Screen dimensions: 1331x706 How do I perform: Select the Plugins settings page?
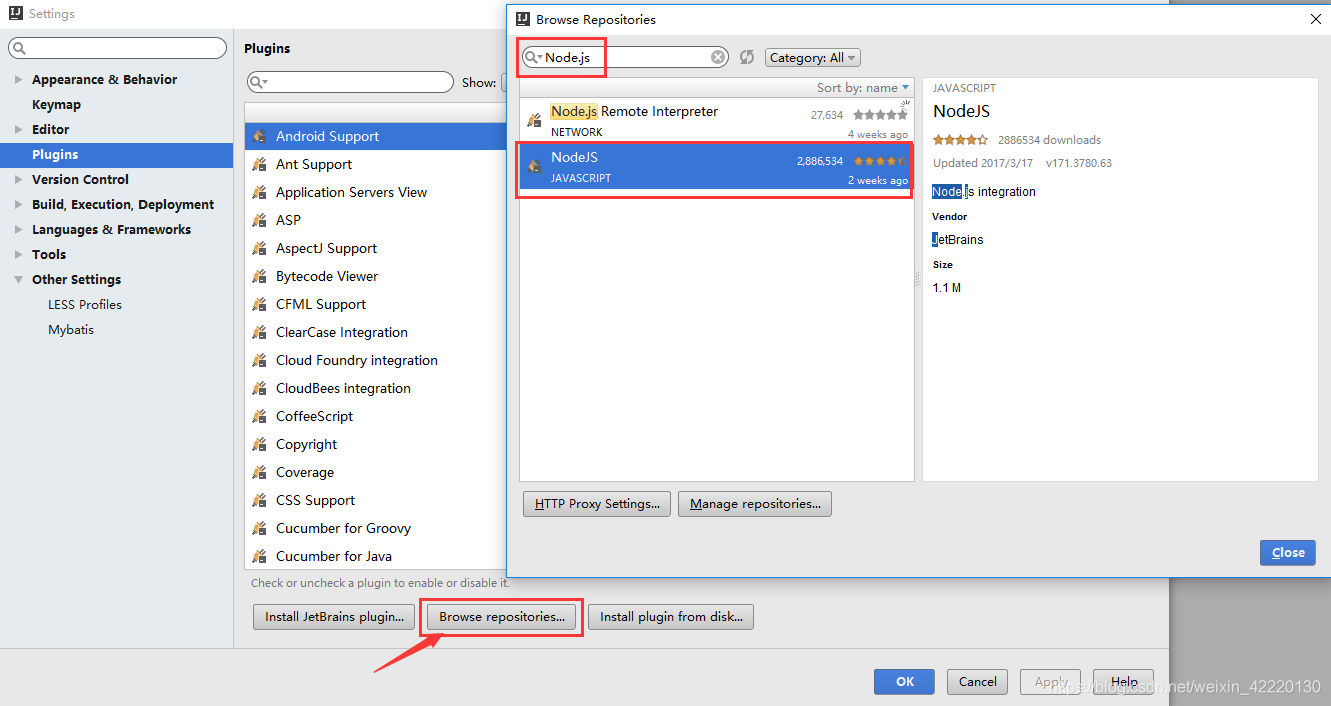[116, 154]
